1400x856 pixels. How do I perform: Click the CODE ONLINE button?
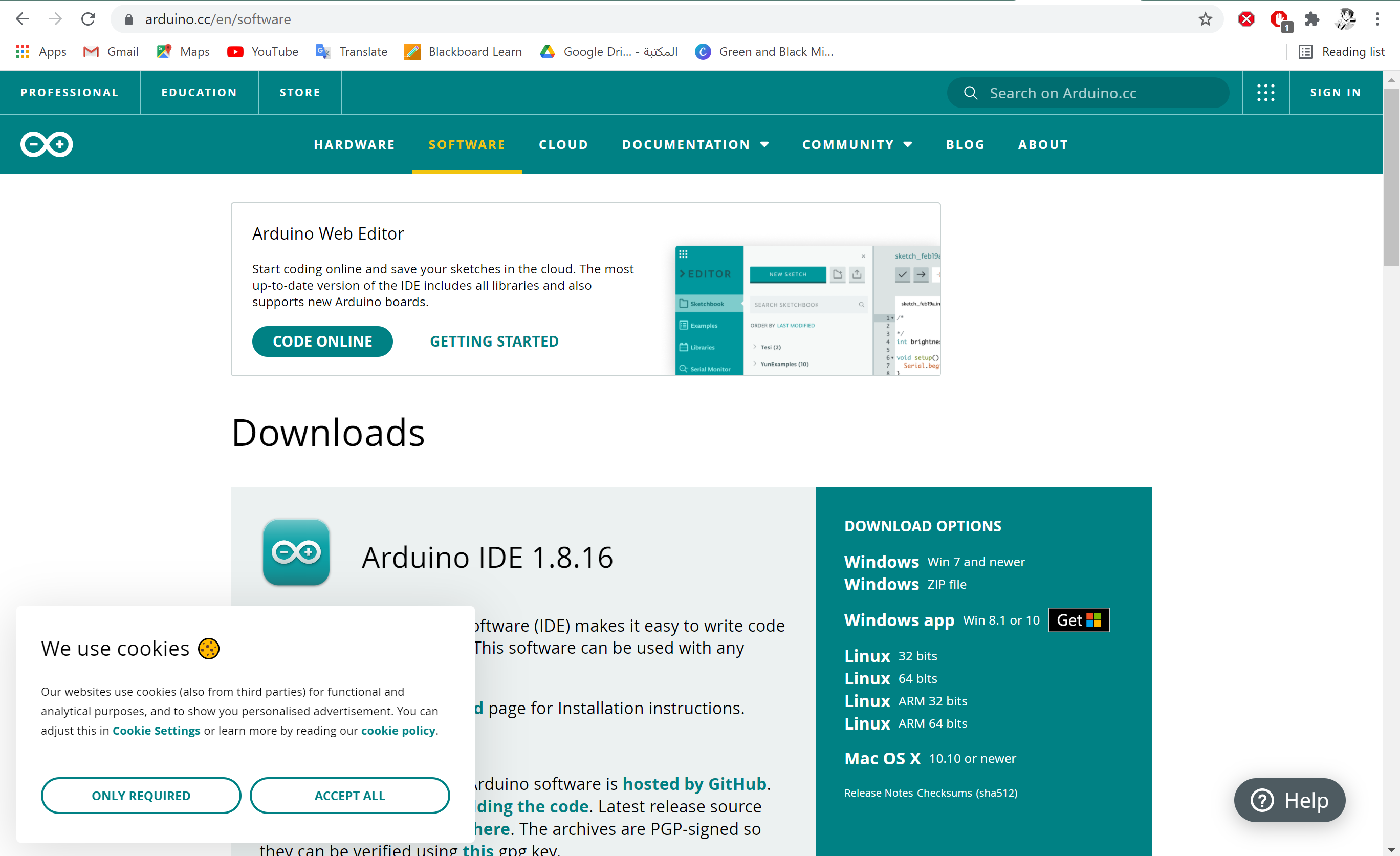click(x=322, y=341)
